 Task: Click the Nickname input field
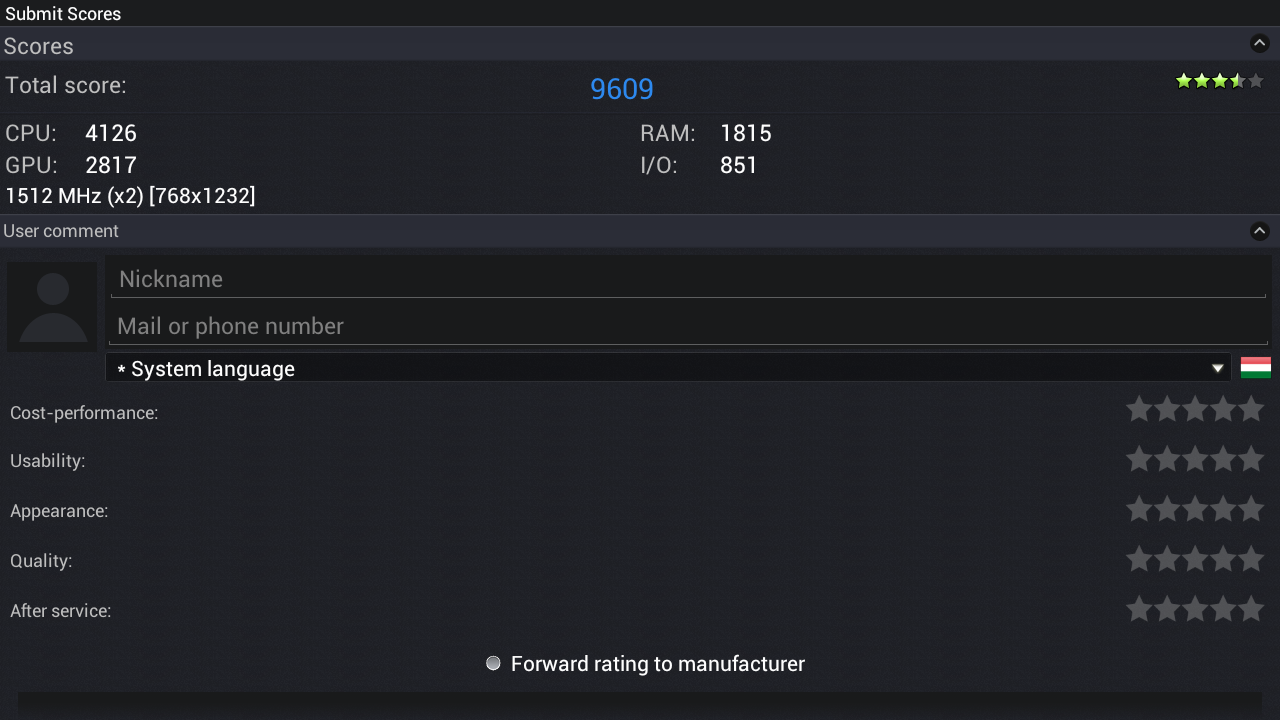(688, 279)
